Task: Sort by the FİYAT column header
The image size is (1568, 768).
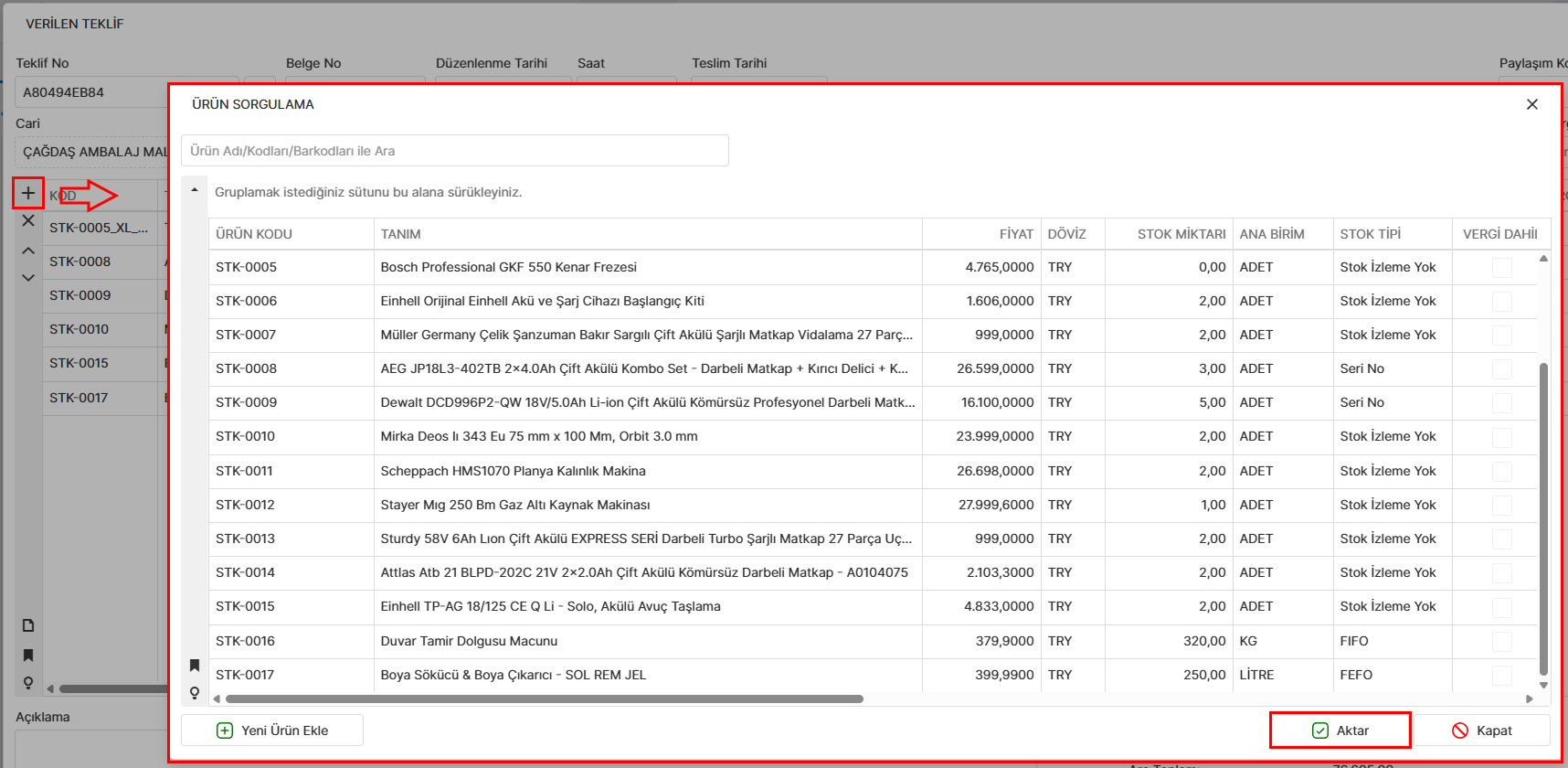Action: point(1016,234)
